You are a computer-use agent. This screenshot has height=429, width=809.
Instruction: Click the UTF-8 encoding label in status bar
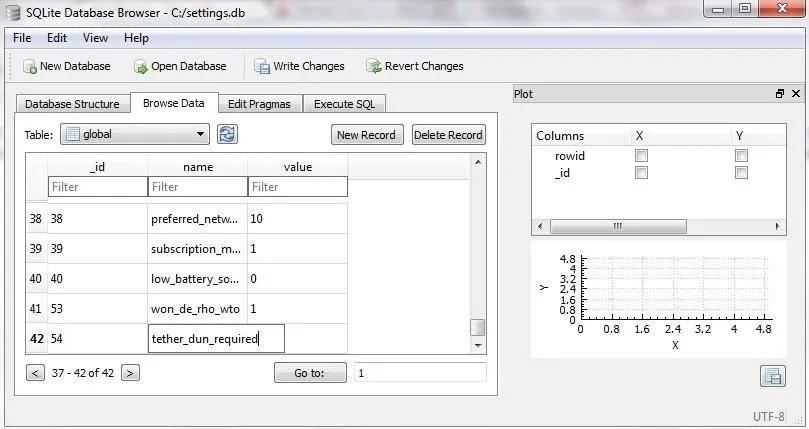click(x=769, y=416)
